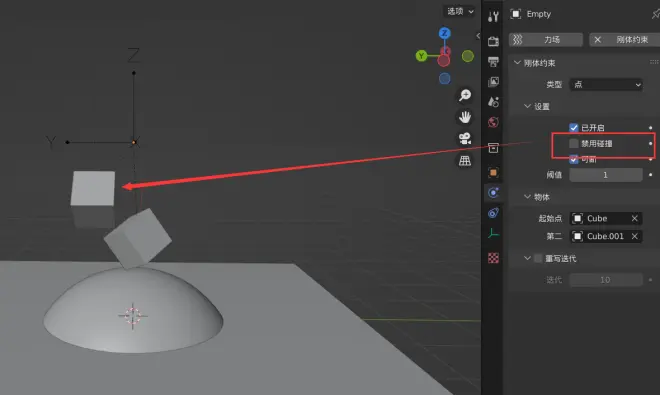
Task: Collapse the 物体 subpanel
Action: coord(527,197)
